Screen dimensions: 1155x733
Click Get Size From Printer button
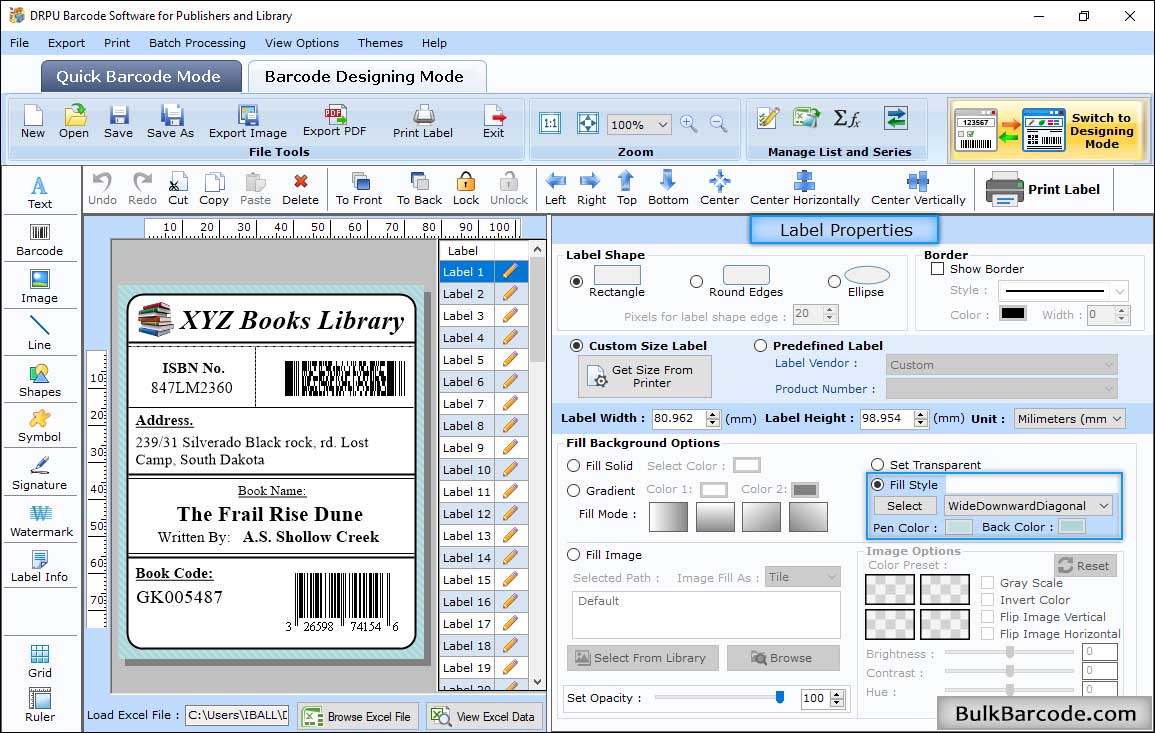coord(645,376)
